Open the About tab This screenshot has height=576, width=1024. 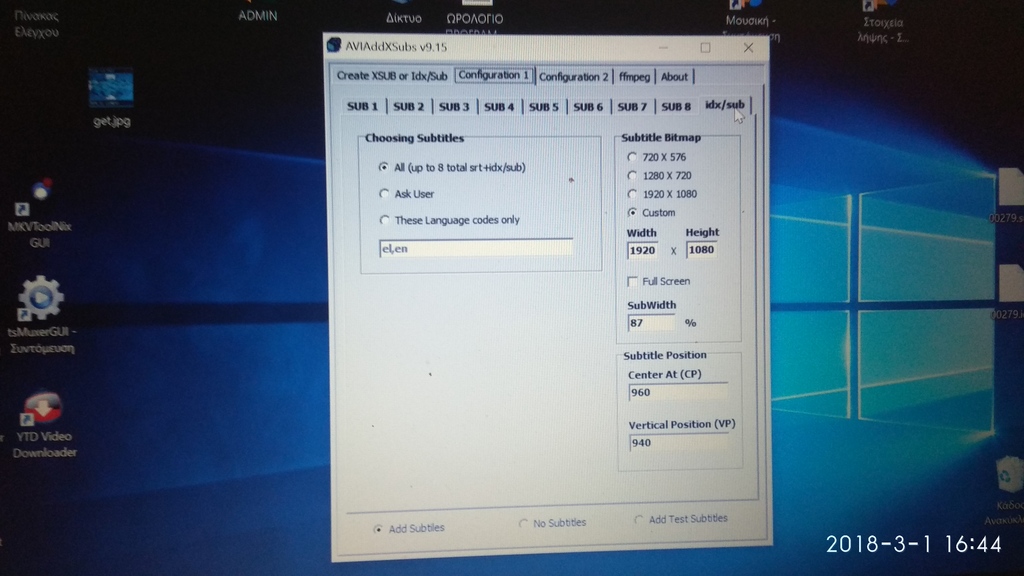click(675, 76)
